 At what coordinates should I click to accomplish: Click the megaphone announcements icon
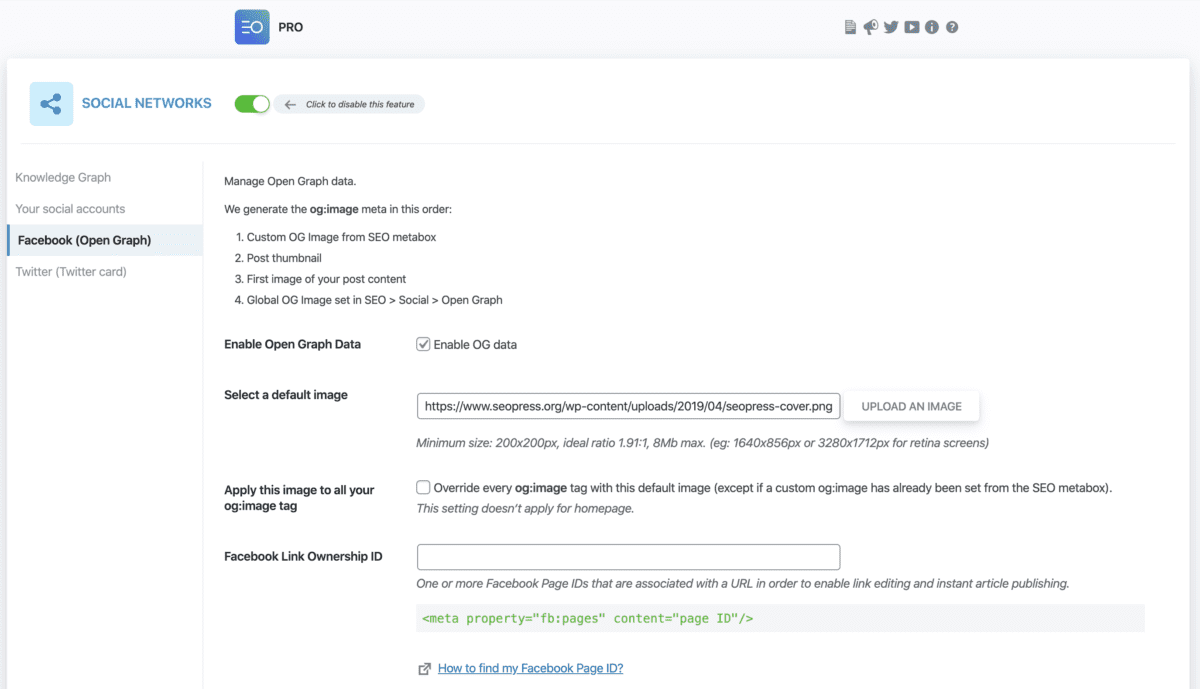(870, 28)
